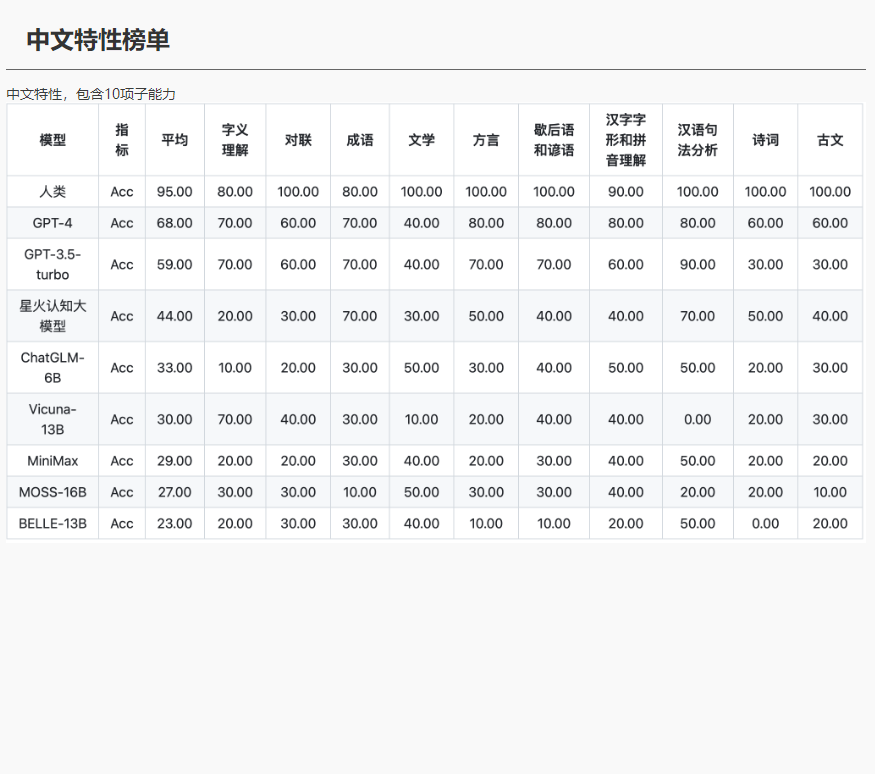Click Vicuna-13B's 30.00 average score
The image size is (875, 774).
coord(175,419)
